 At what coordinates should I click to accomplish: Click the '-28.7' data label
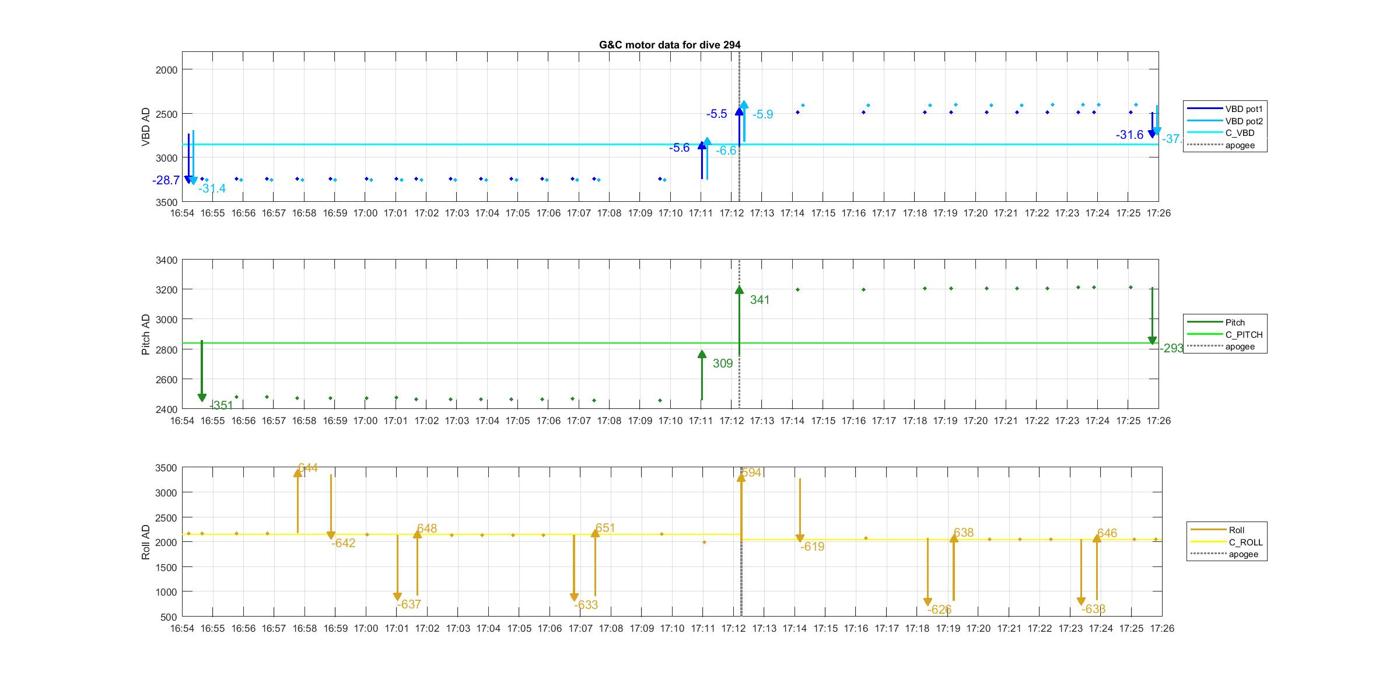click(x=166, y=180)
